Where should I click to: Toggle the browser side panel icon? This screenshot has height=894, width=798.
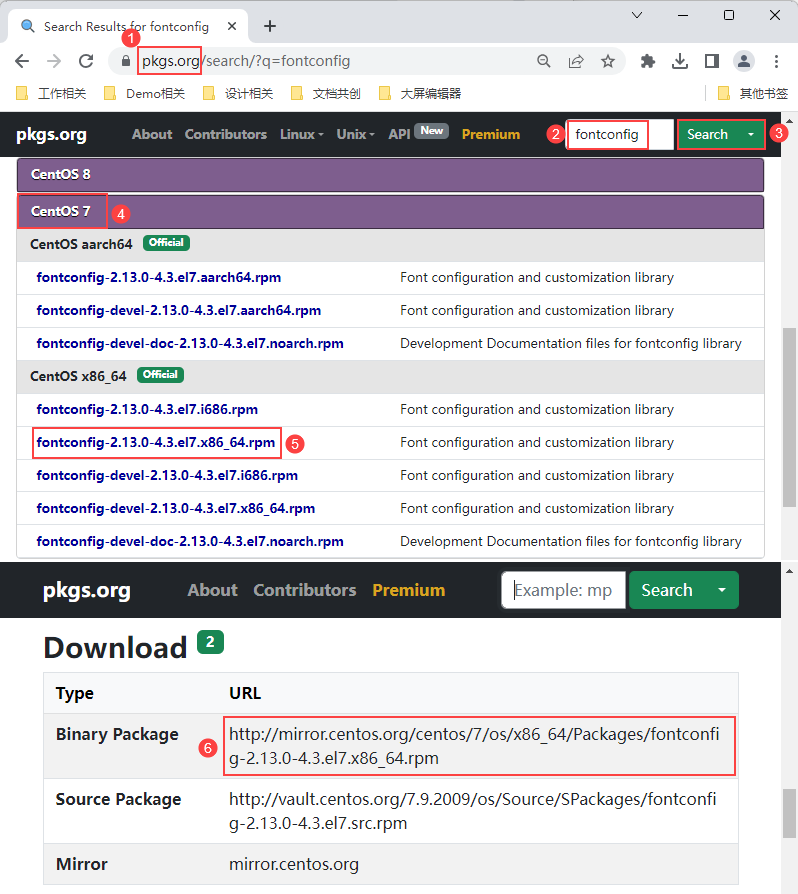(x=712, y=61)
